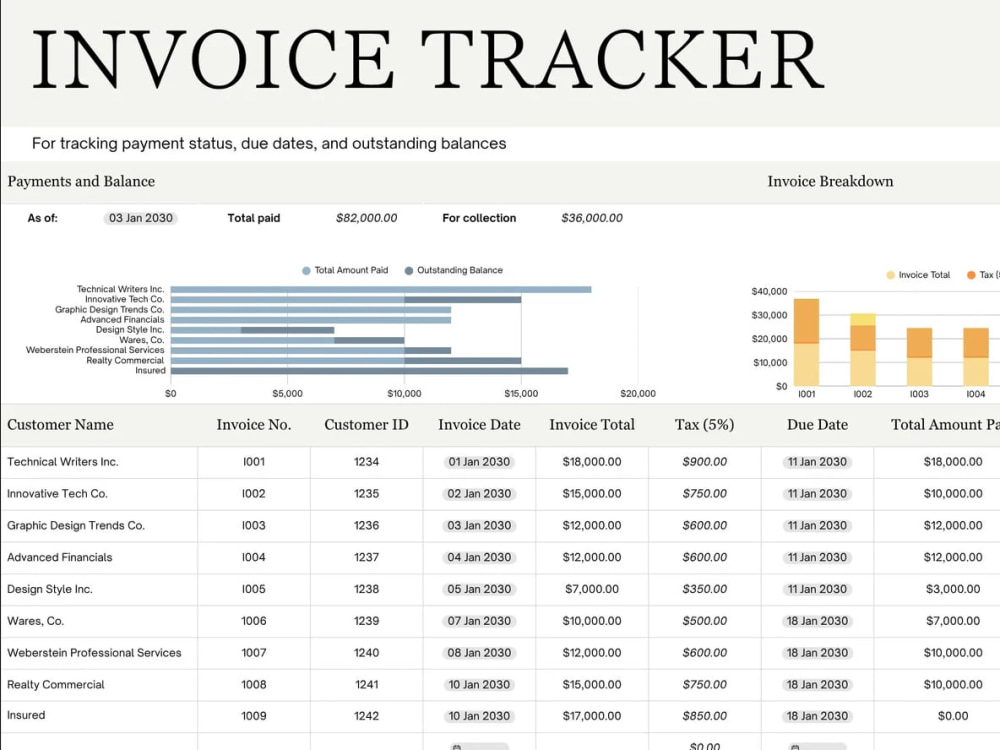Select customer ID 1242 cell
This screenshot has height=750, width=1000.
pyautogui.click(x=367, y=716)
